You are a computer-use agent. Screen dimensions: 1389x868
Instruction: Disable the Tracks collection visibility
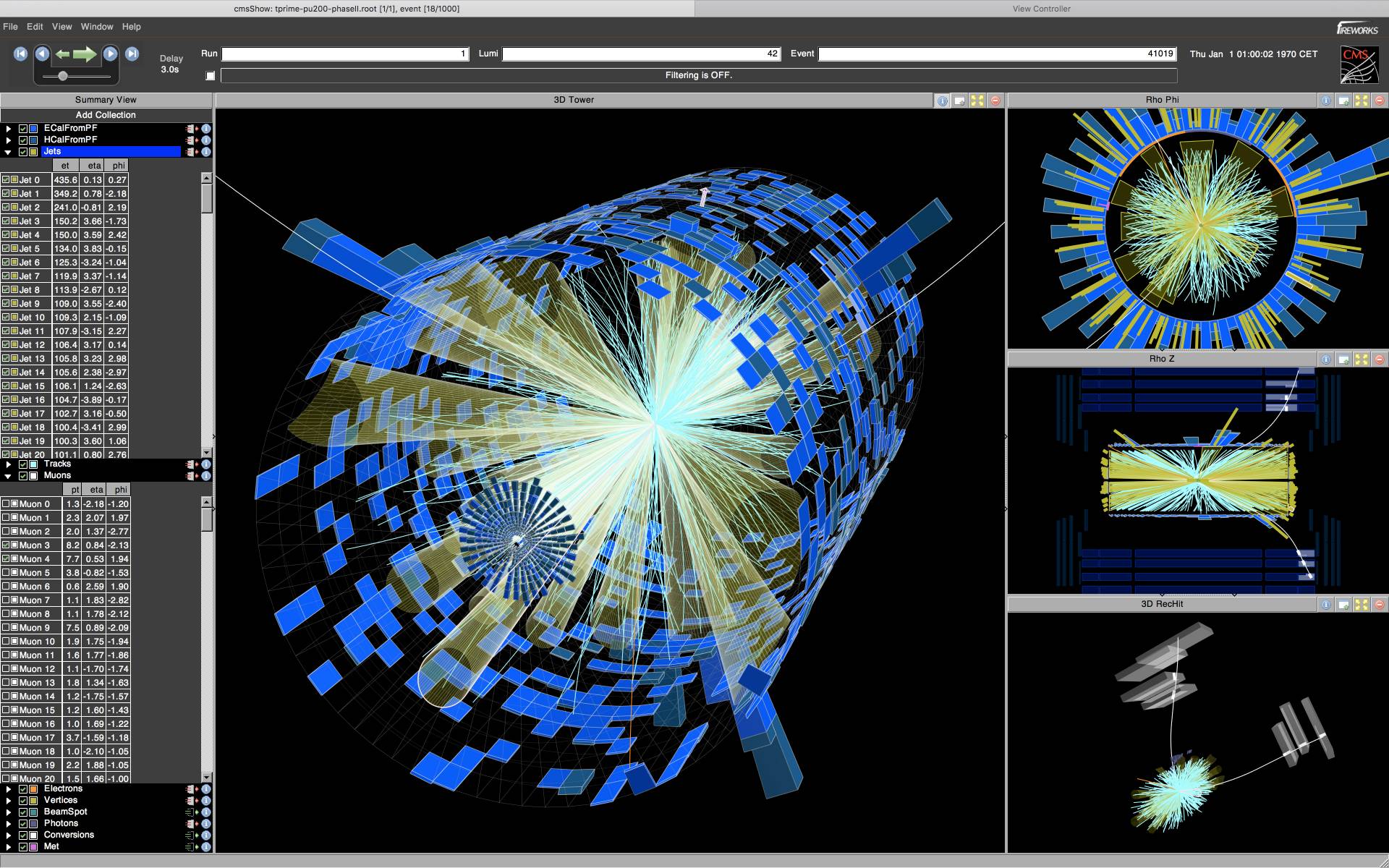pos(23,464)
